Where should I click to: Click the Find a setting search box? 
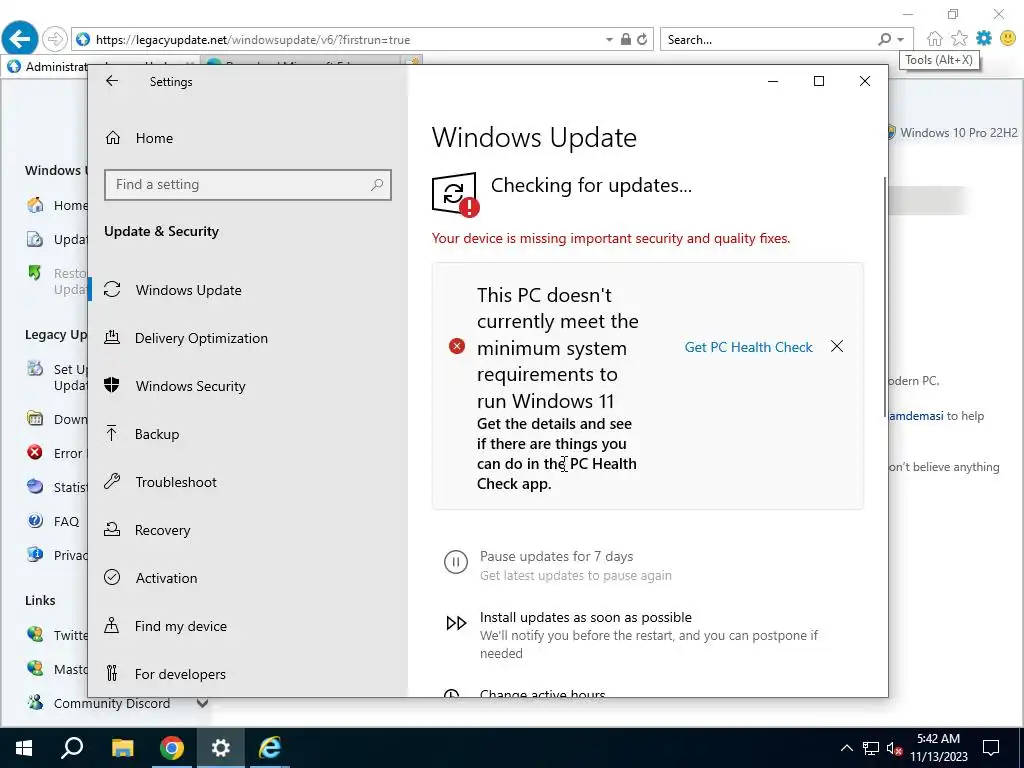(x=248, y=185)
